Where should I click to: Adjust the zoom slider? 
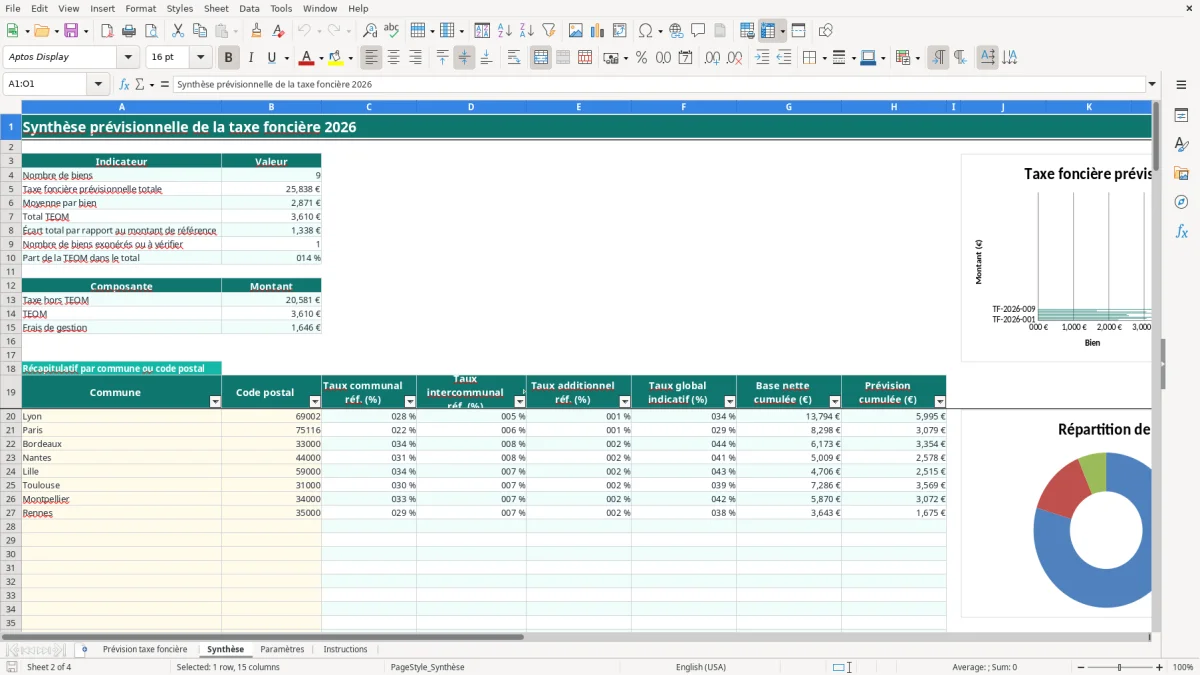coord(1120,667)
